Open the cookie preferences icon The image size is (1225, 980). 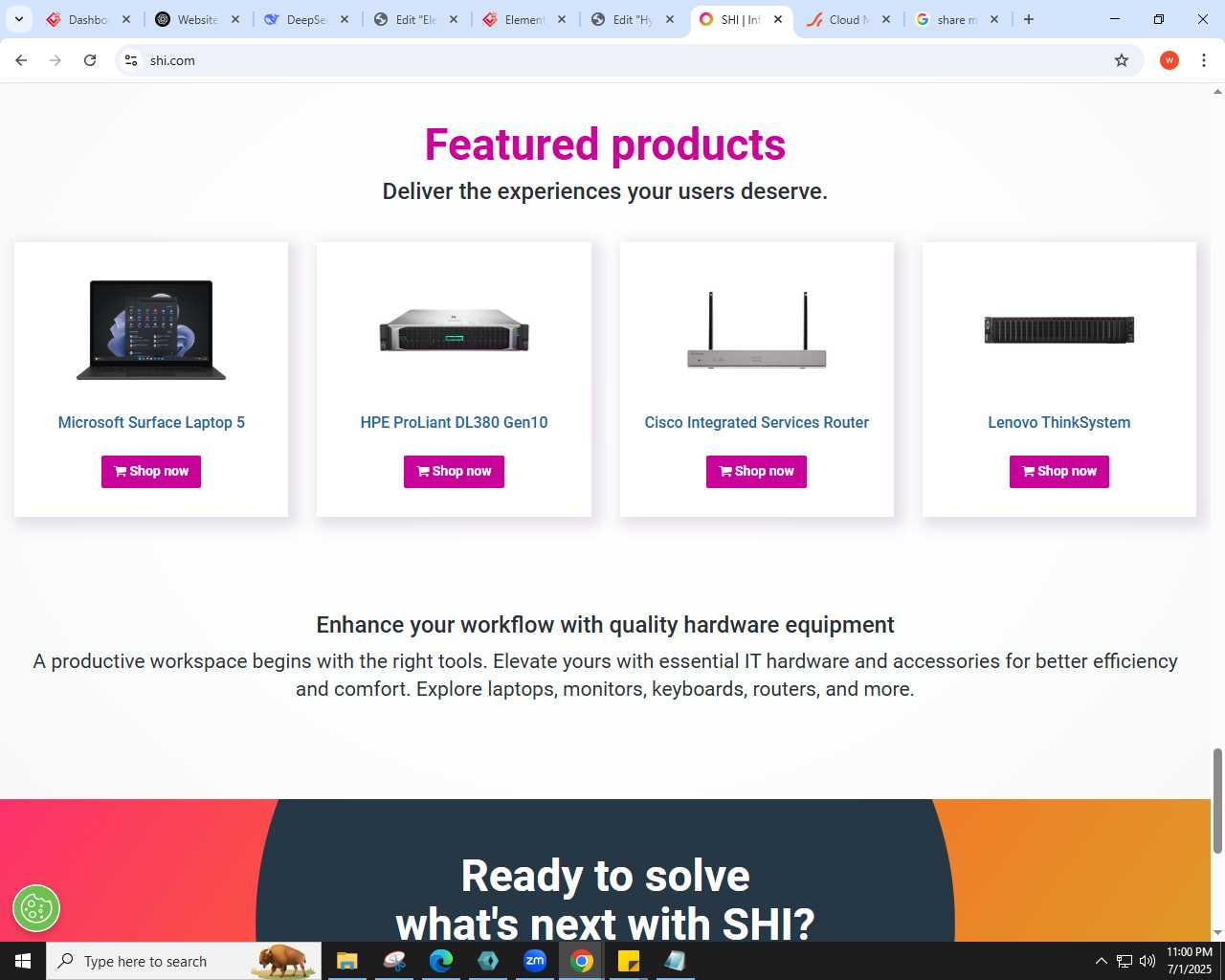pos(36,908)
